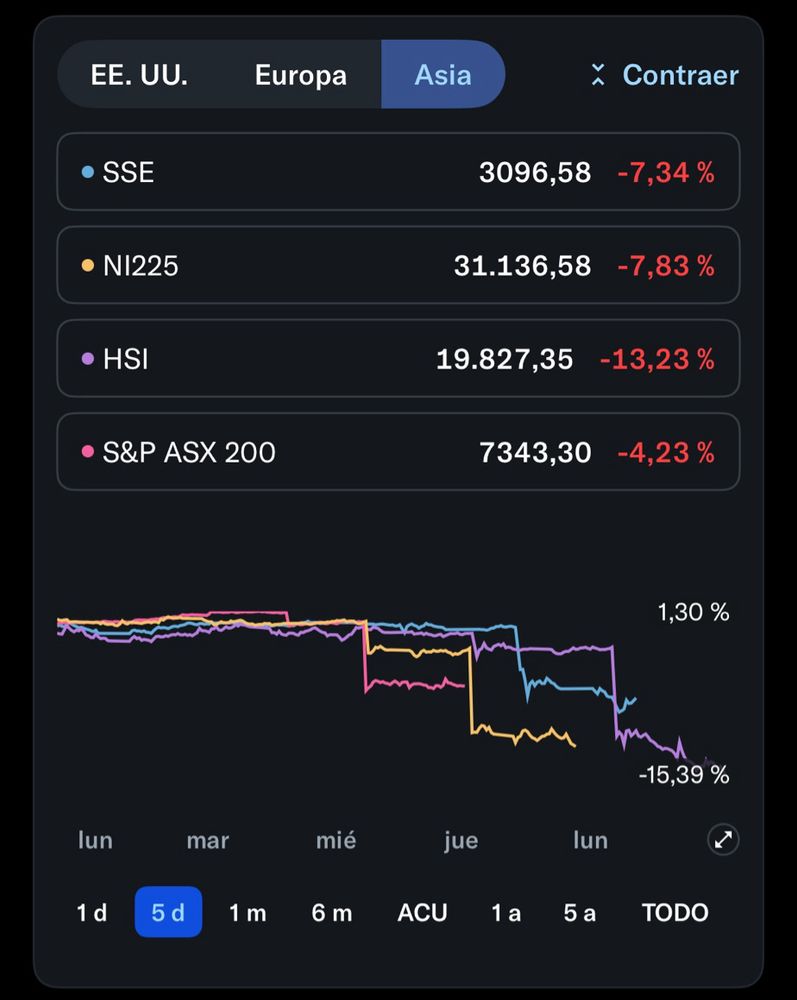The image size is (797, 1000).
Task: Open the HSI index row
Action: (398, 358)
